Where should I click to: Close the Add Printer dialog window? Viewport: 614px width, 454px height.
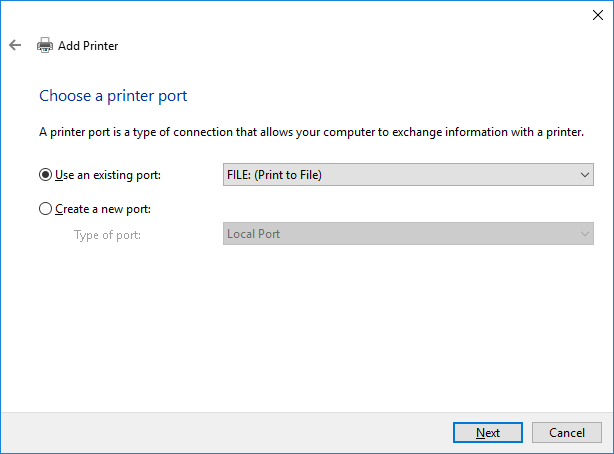coord(597,14)
